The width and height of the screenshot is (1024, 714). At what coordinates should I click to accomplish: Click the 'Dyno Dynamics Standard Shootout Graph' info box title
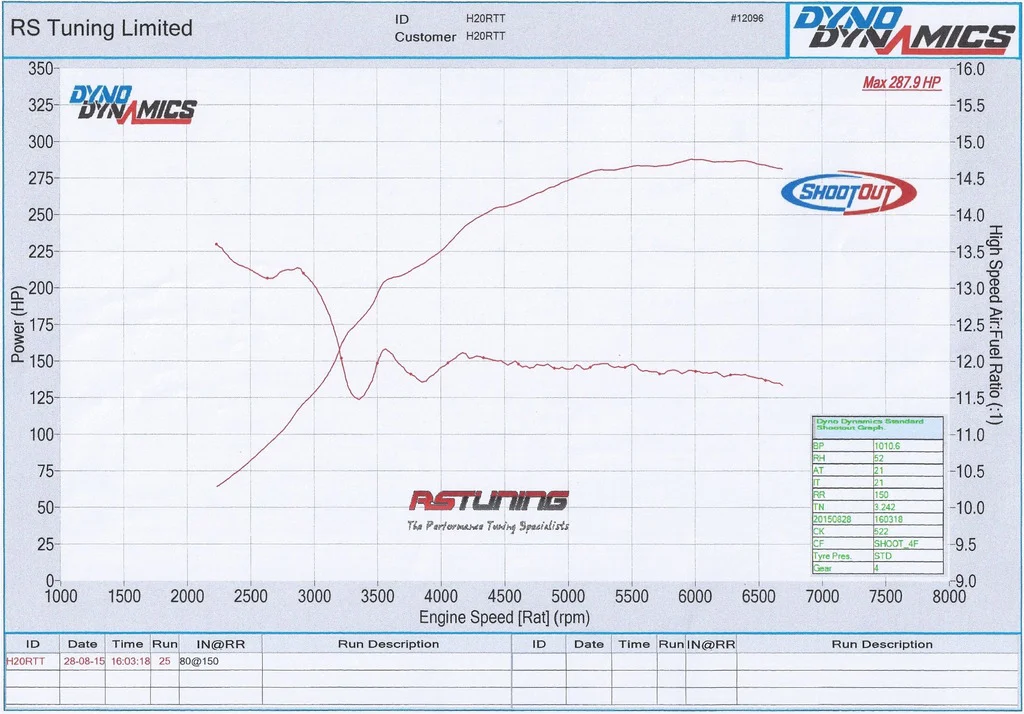tap(870, 425)
